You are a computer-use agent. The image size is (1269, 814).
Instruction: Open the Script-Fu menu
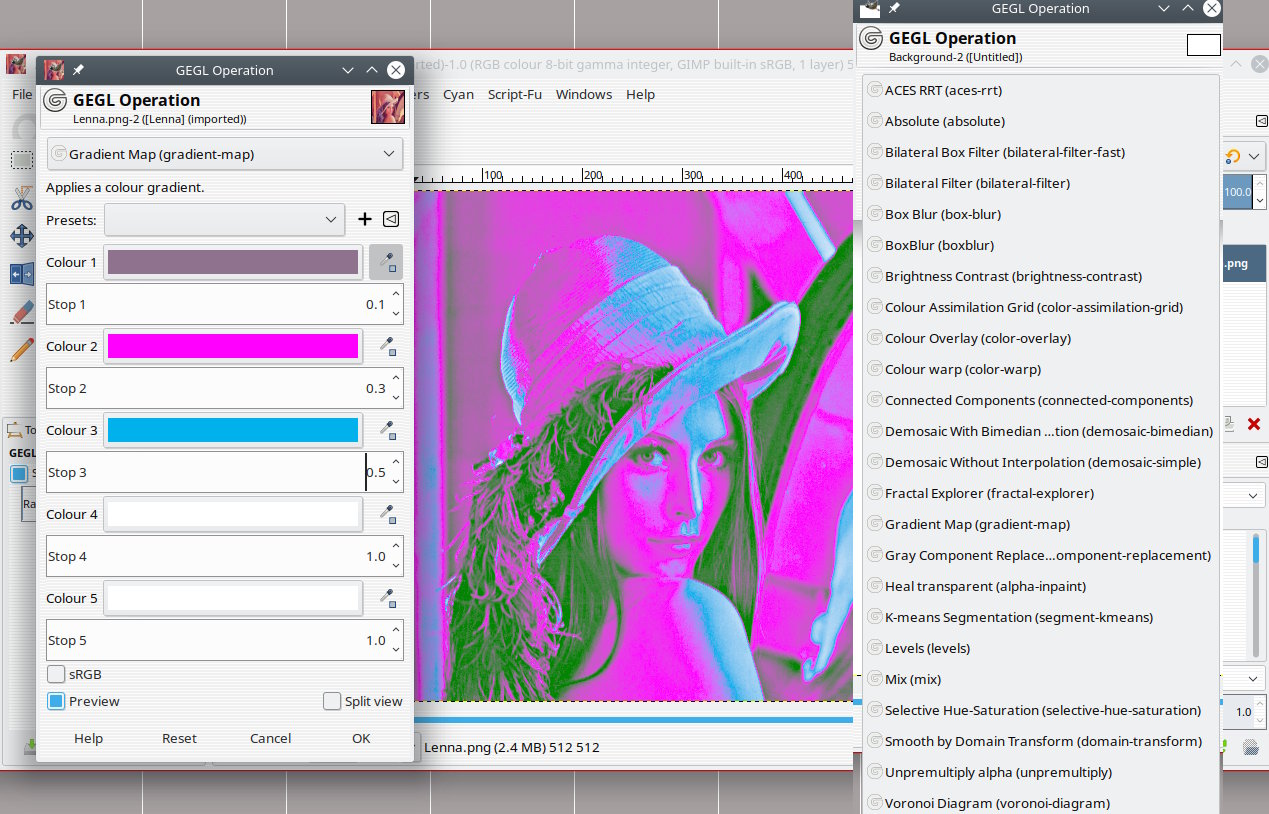515,94
